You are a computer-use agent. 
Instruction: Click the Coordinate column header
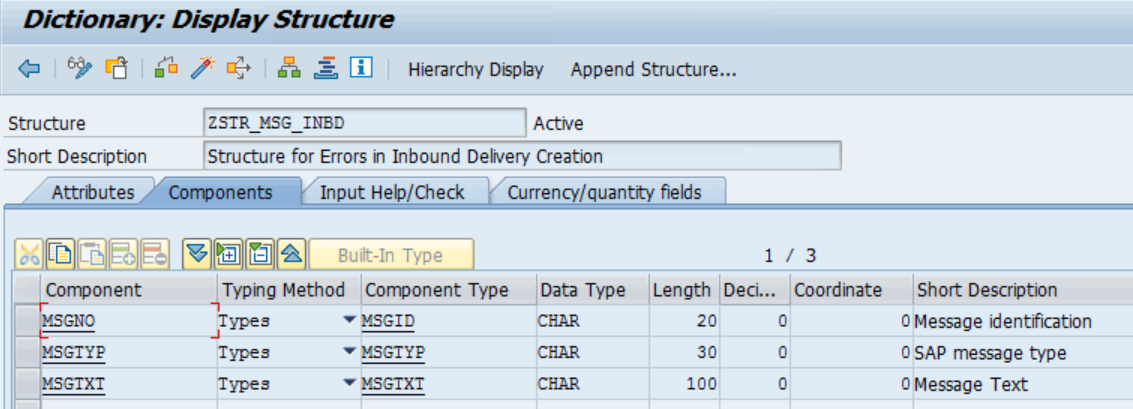tap(851, 290)
